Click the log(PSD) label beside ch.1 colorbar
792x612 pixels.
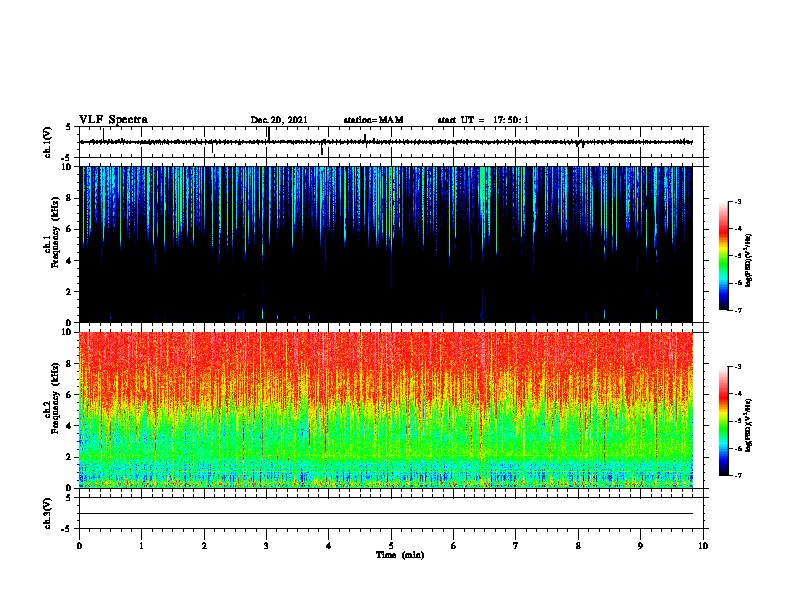[x=748, y=260]
